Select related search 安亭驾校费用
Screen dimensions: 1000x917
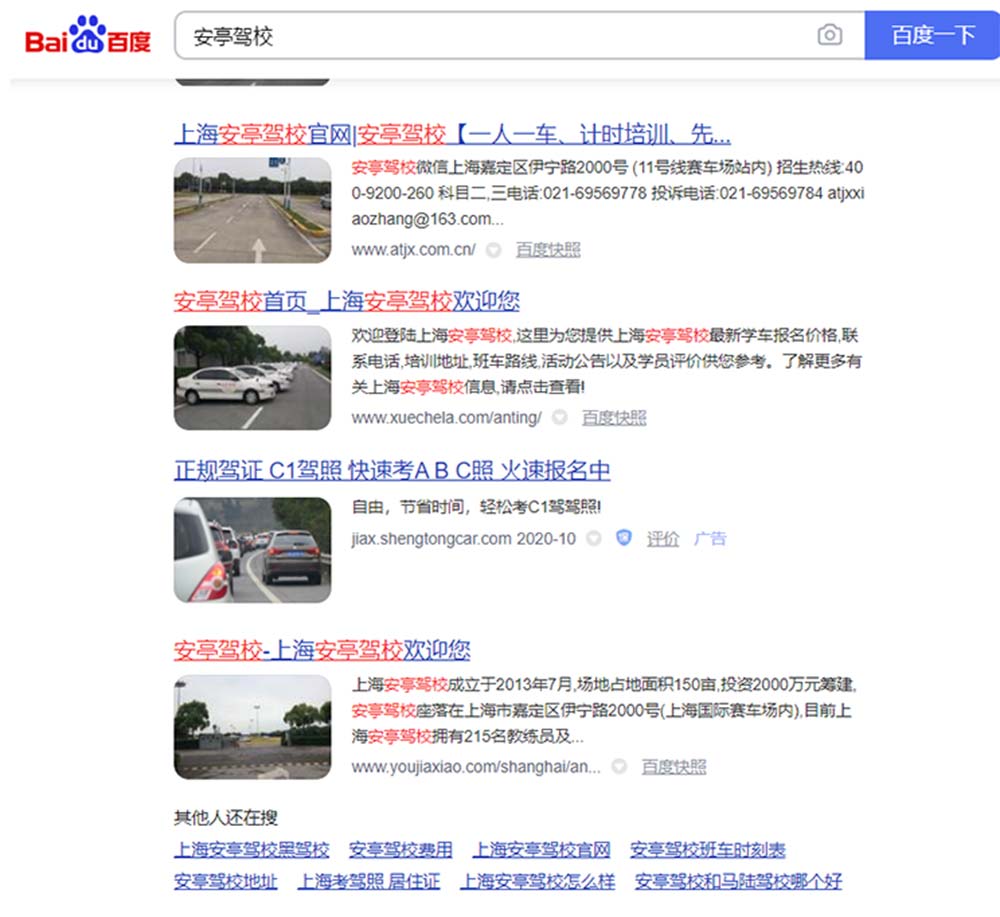point(400,850)
